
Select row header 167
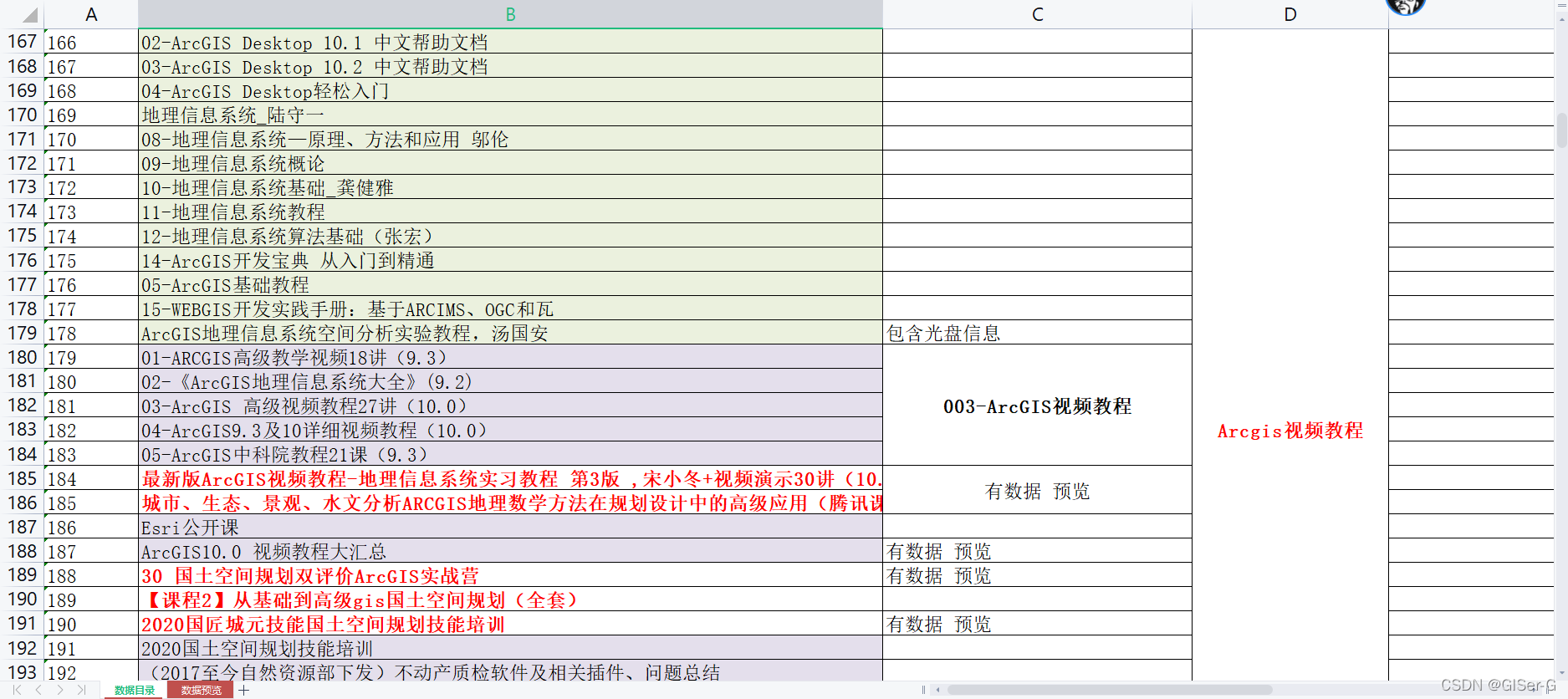(x=23, y=42)
